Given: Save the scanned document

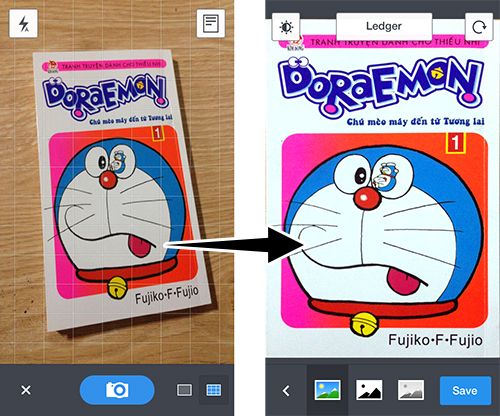Looking at the screenshot, I should pyautogui.click(x=465, y=391).
